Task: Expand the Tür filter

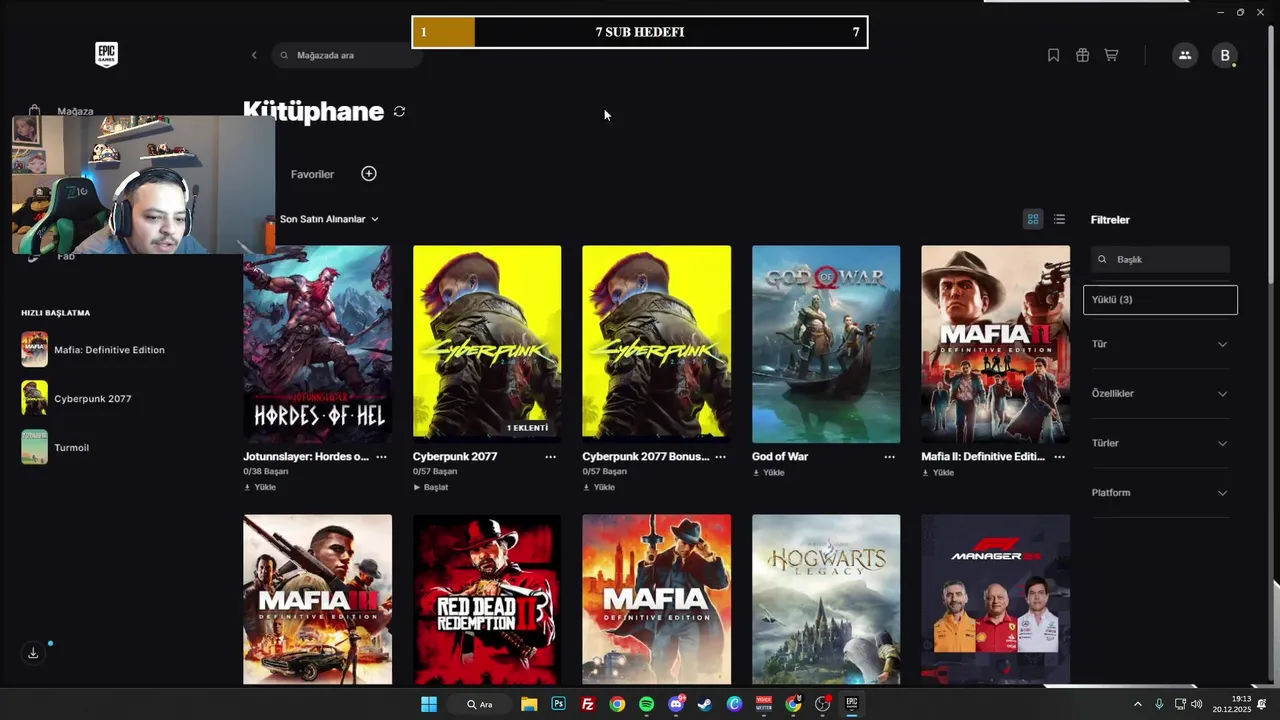Action: 1160,344
